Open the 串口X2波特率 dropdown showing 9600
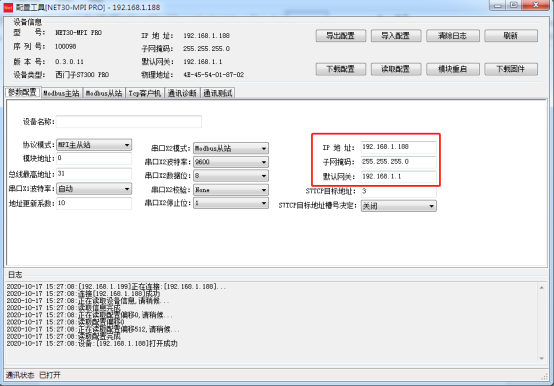The width and height of the screenshot is (554, 386). click(231, 162)
